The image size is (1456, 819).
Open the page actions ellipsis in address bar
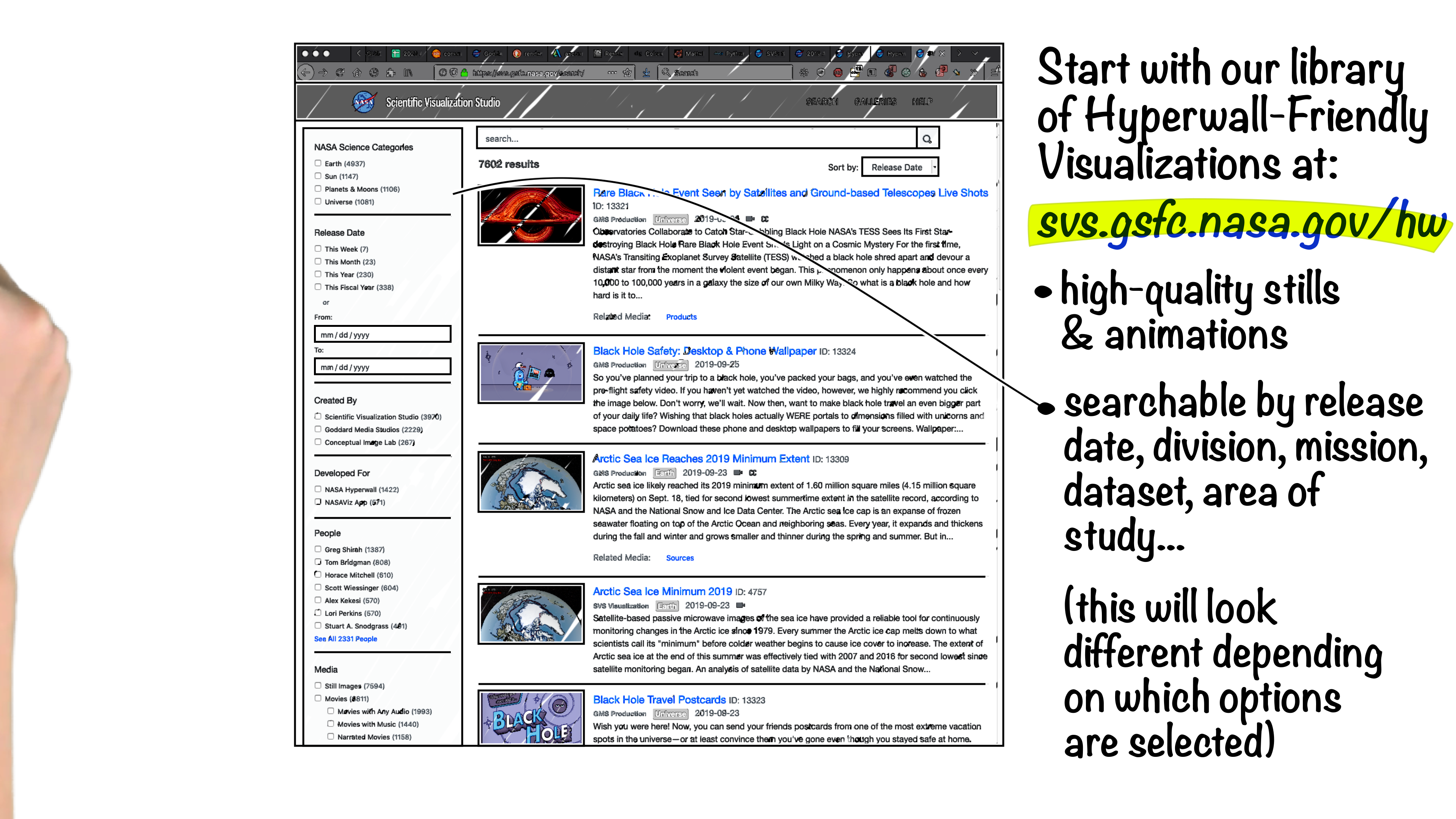[x=612, y=72]
